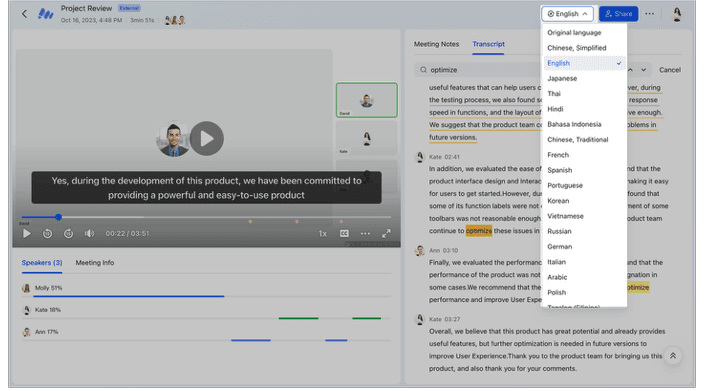
Task: Select Kate's video thumbnail
Action: (x=366, y=138)
